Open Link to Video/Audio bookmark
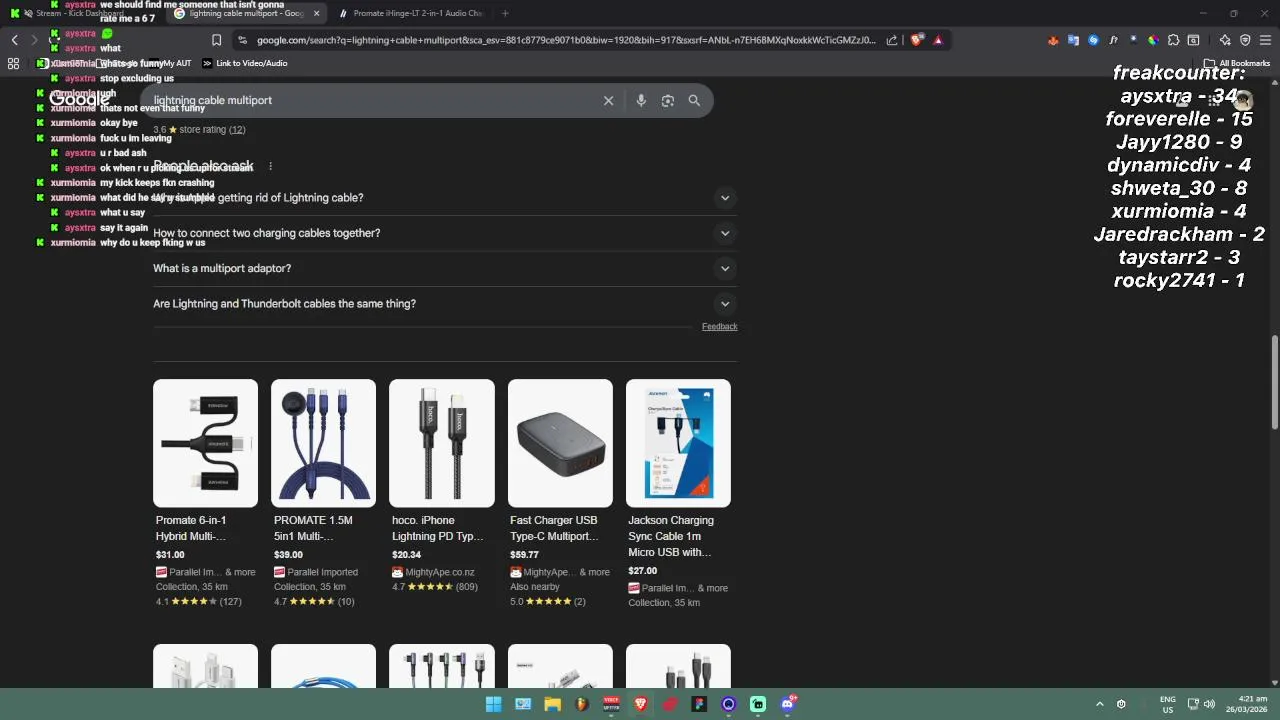Image resolution: width=1280 pixels, height=720 pixels. [244, 63]
